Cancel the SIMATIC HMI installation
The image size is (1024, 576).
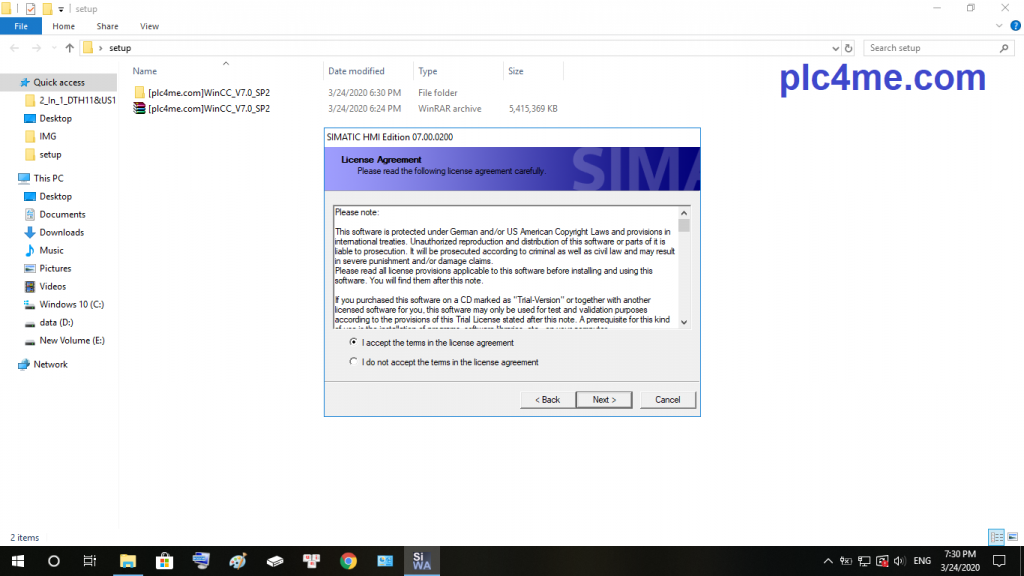pyautogui.click(x=667, y=400)
